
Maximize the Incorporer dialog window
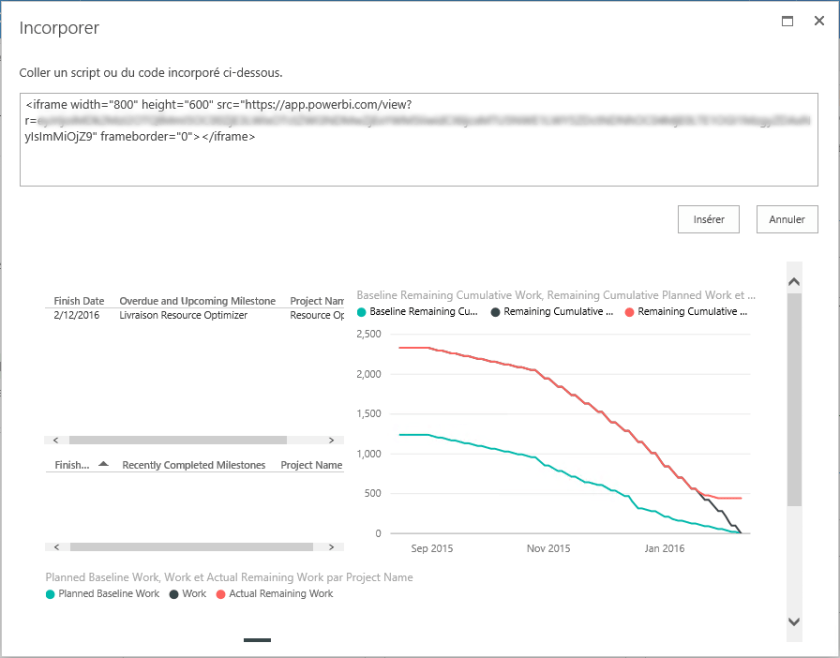tap(787, 21)
